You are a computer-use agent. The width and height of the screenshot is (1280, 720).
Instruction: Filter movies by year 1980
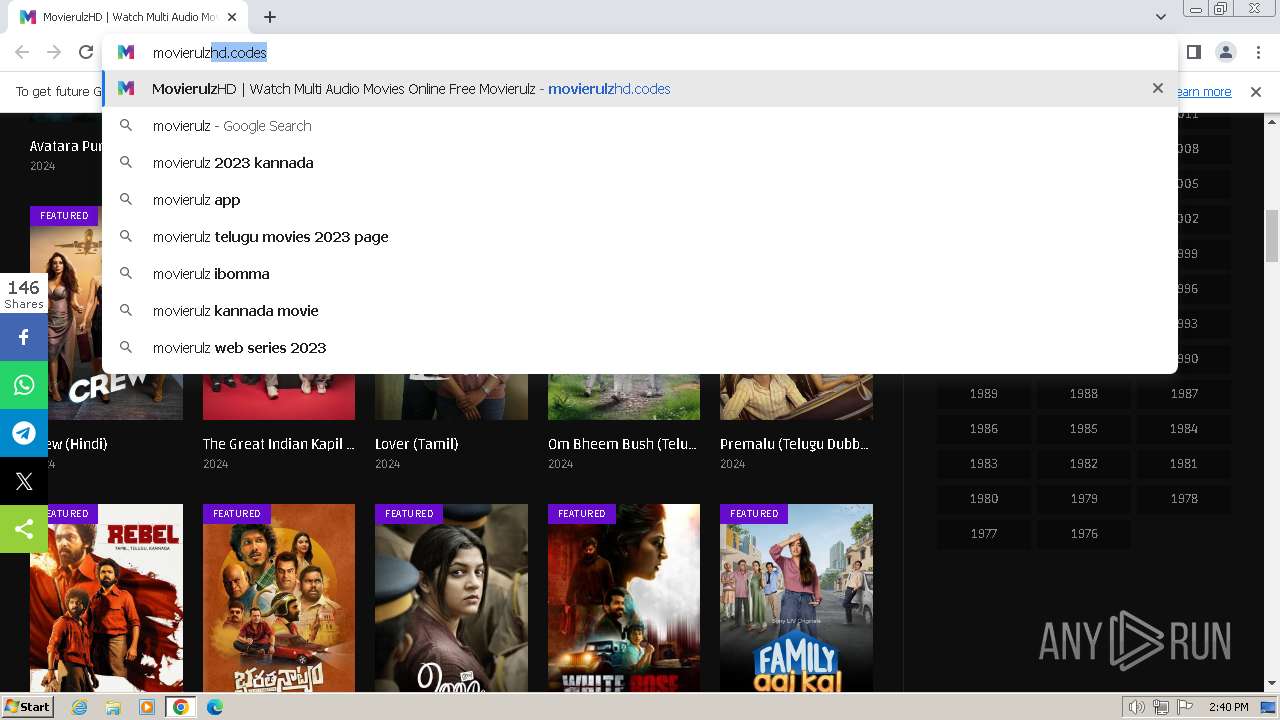point(984,499)
